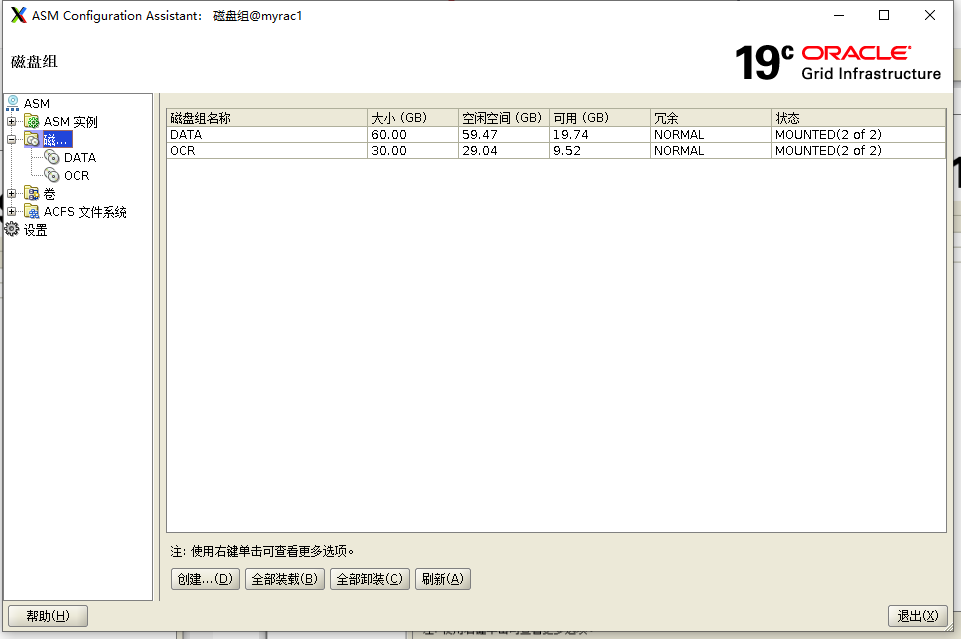
Task: Maximize the ASM Configuration Assistant window
Action: pyautogui.click(x=884, y=15)
